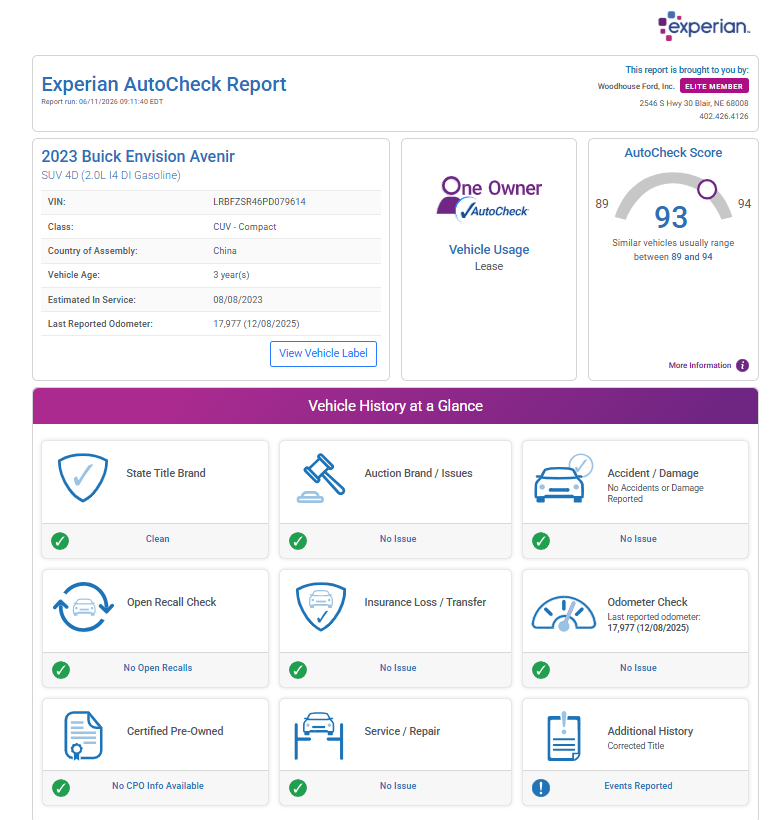Click the Class value CUV - Compact

pyautogui.click(x=244, y=227)
